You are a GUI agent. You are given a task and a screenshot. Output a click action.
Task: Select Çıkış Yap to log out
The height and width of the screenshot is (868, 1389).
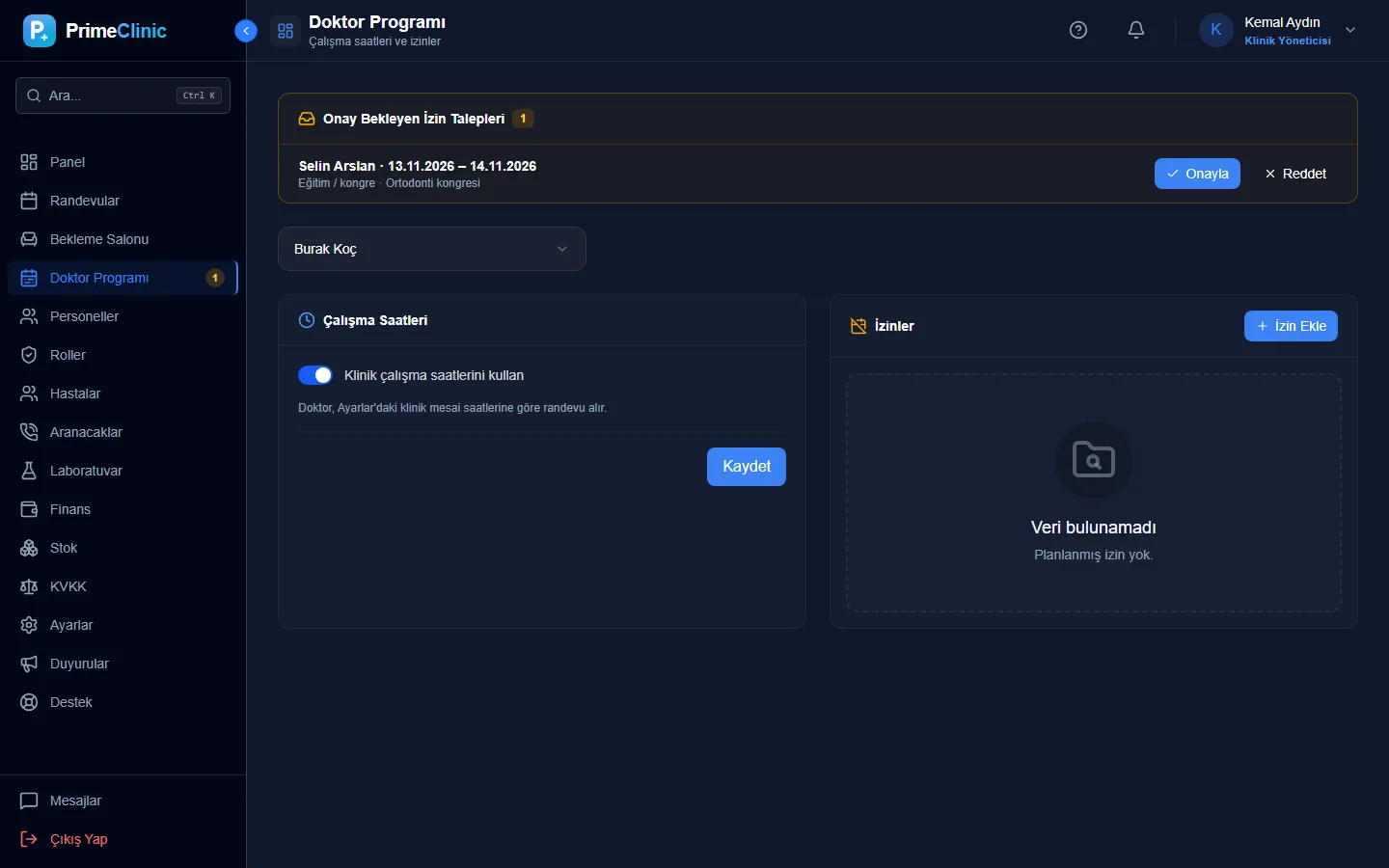click(x=123, y=839)
